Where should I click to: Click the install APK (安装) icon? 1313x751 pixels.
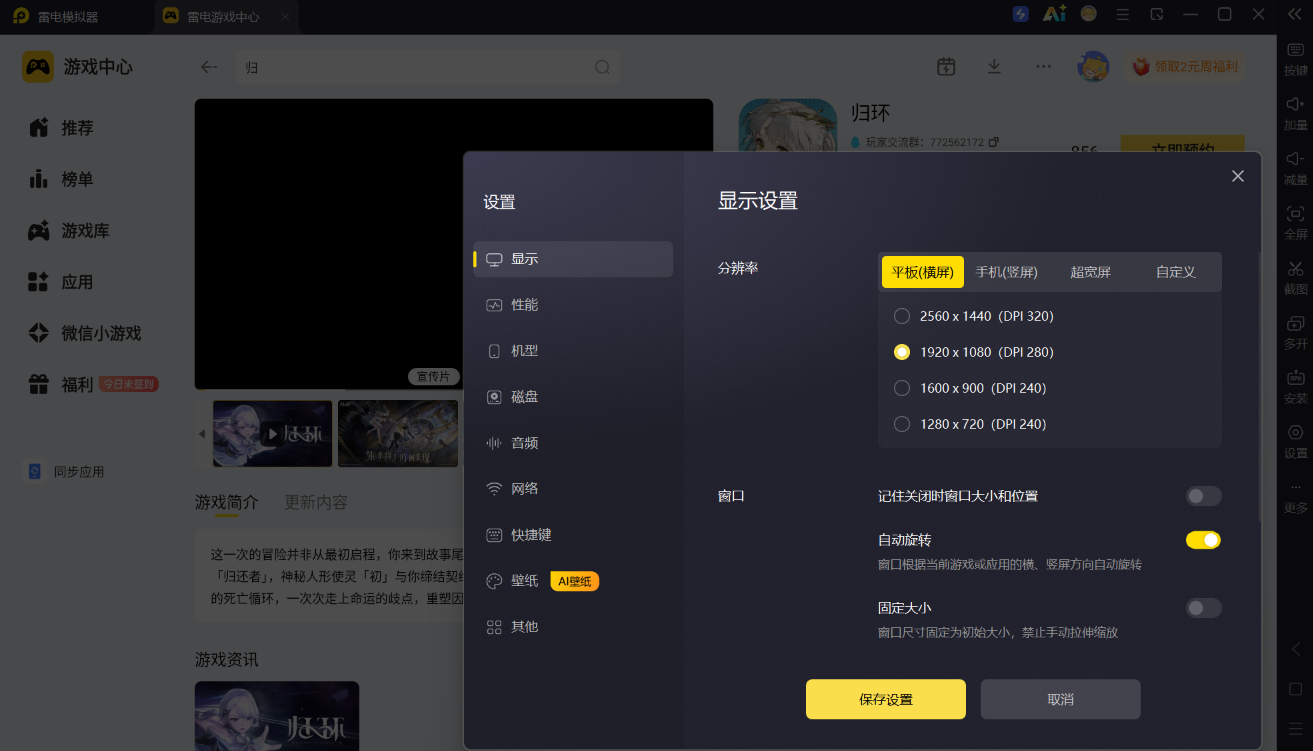point(1295,377)
